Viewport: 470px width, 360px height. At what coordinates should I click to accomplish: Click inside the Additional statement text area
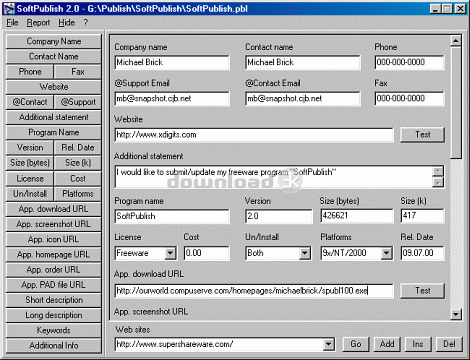pos(273,176)
